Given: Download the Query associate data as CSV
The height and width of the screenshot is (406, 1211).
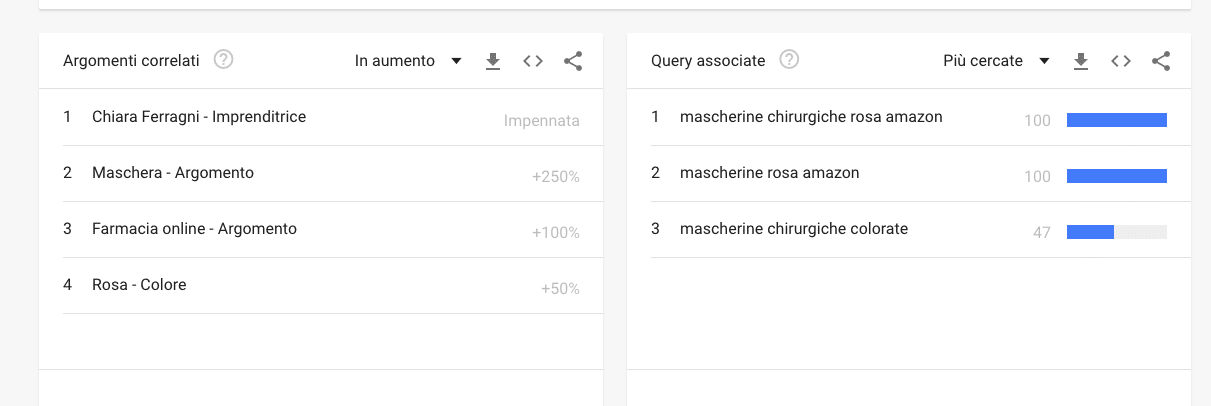Looking at the screenshot, I should (1080, 61).
